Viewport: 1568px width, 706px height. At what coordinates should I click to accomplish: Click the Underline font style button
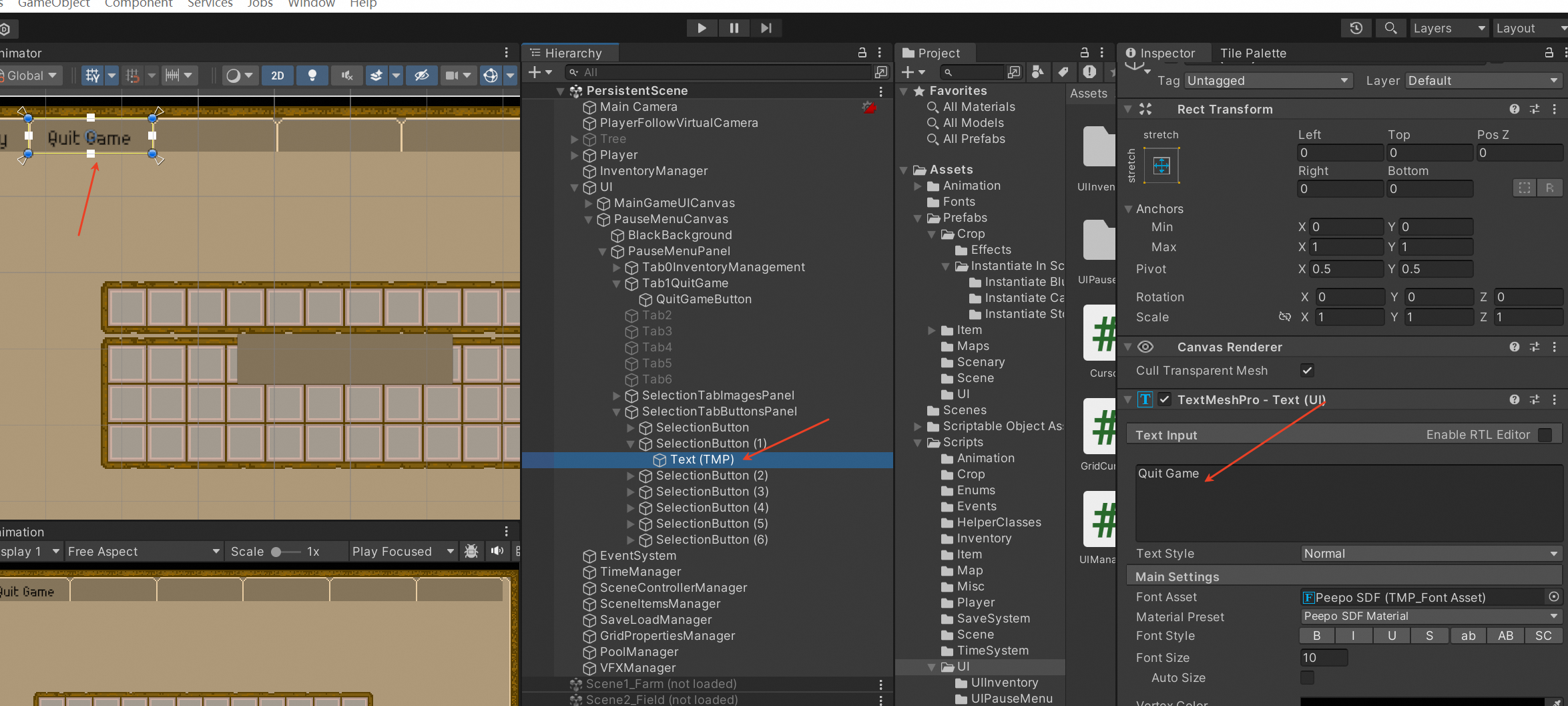point(1392,636)
